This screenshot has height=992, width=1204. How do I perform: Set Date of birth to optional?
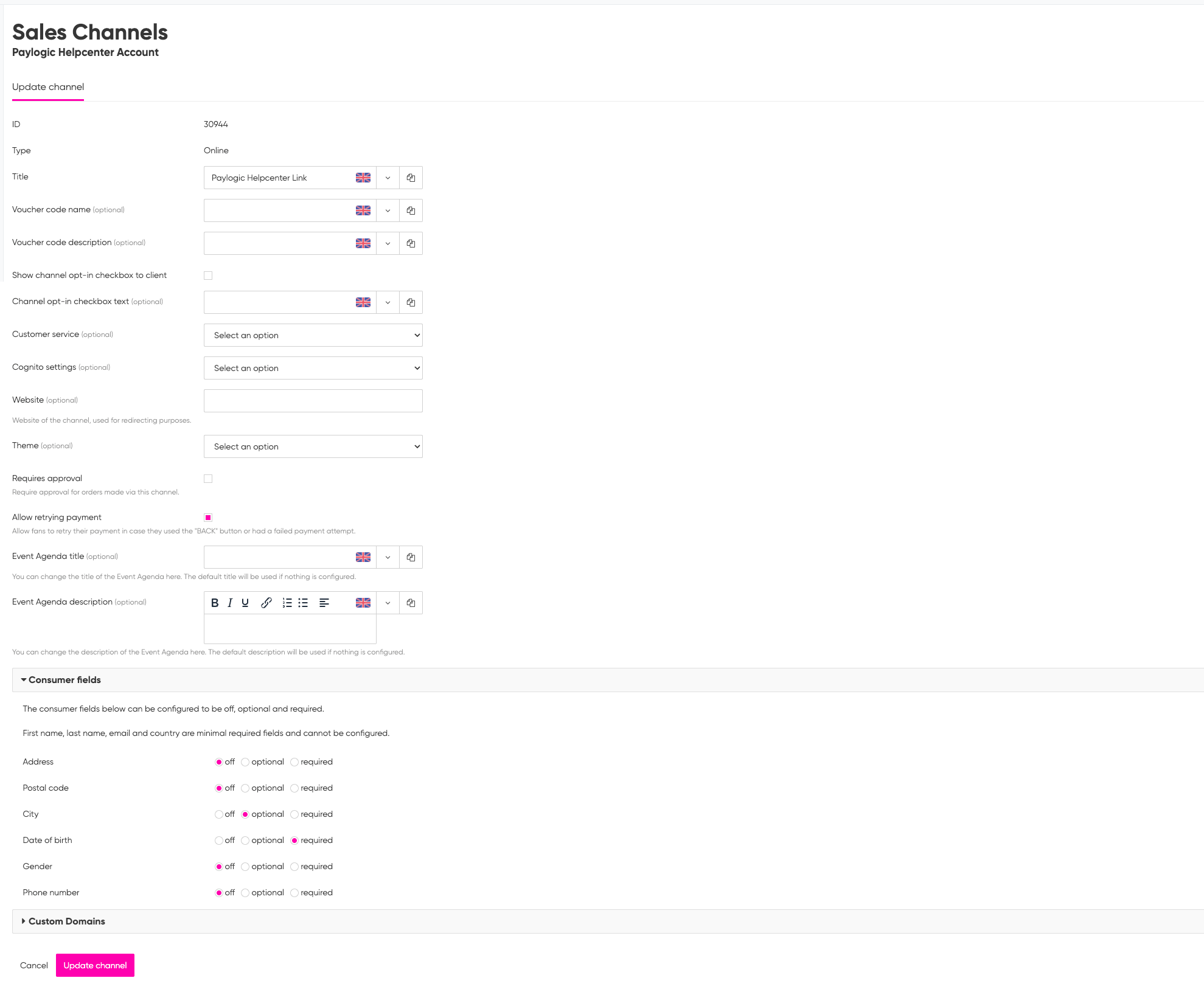coord(245,841)
